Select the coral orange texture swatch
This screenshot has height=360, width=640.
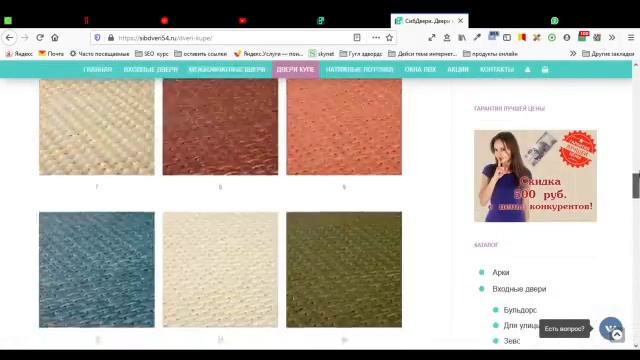(344, 127)
